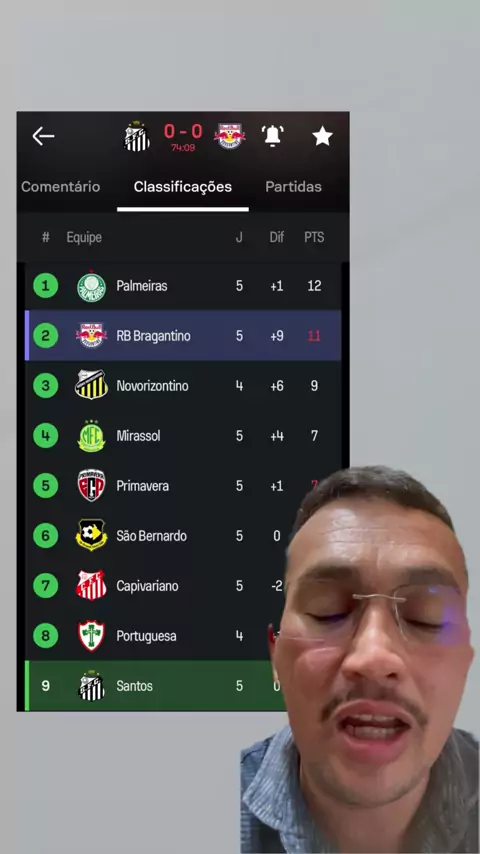This screenshot has height=854, width=480.
Task: Click the Novorizontino team badge
Action: pyautogui.click(x=91, y=386)
